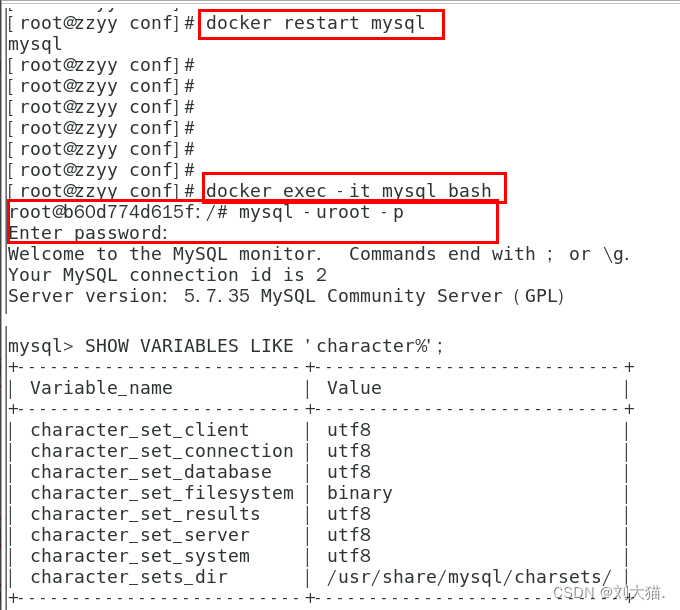
Task: Click the CSDN author watermark
Action: click(x=609, y=592)
